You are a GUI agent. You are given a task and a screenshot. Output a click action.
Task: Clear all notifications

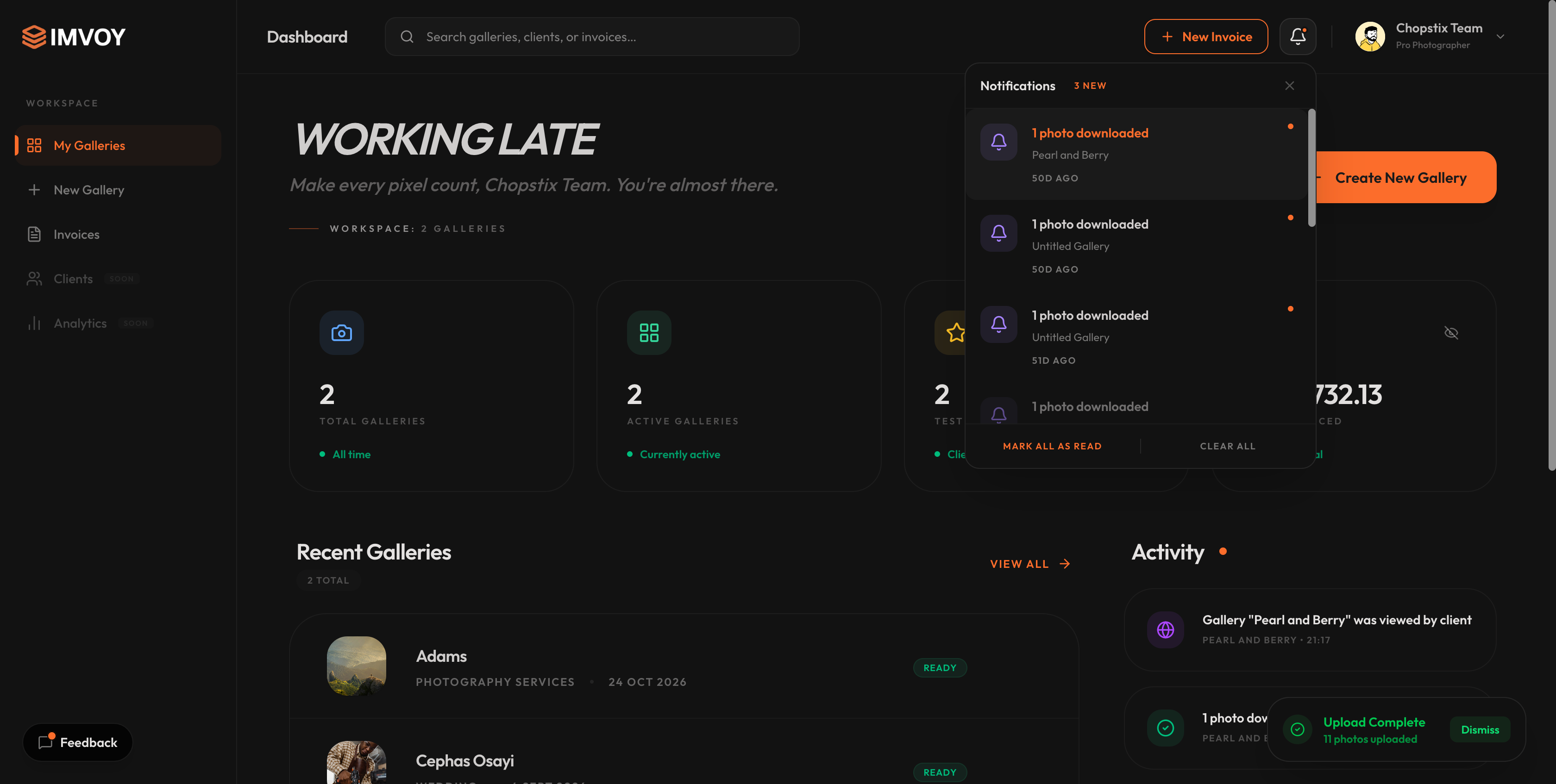tap(1227, 446)
